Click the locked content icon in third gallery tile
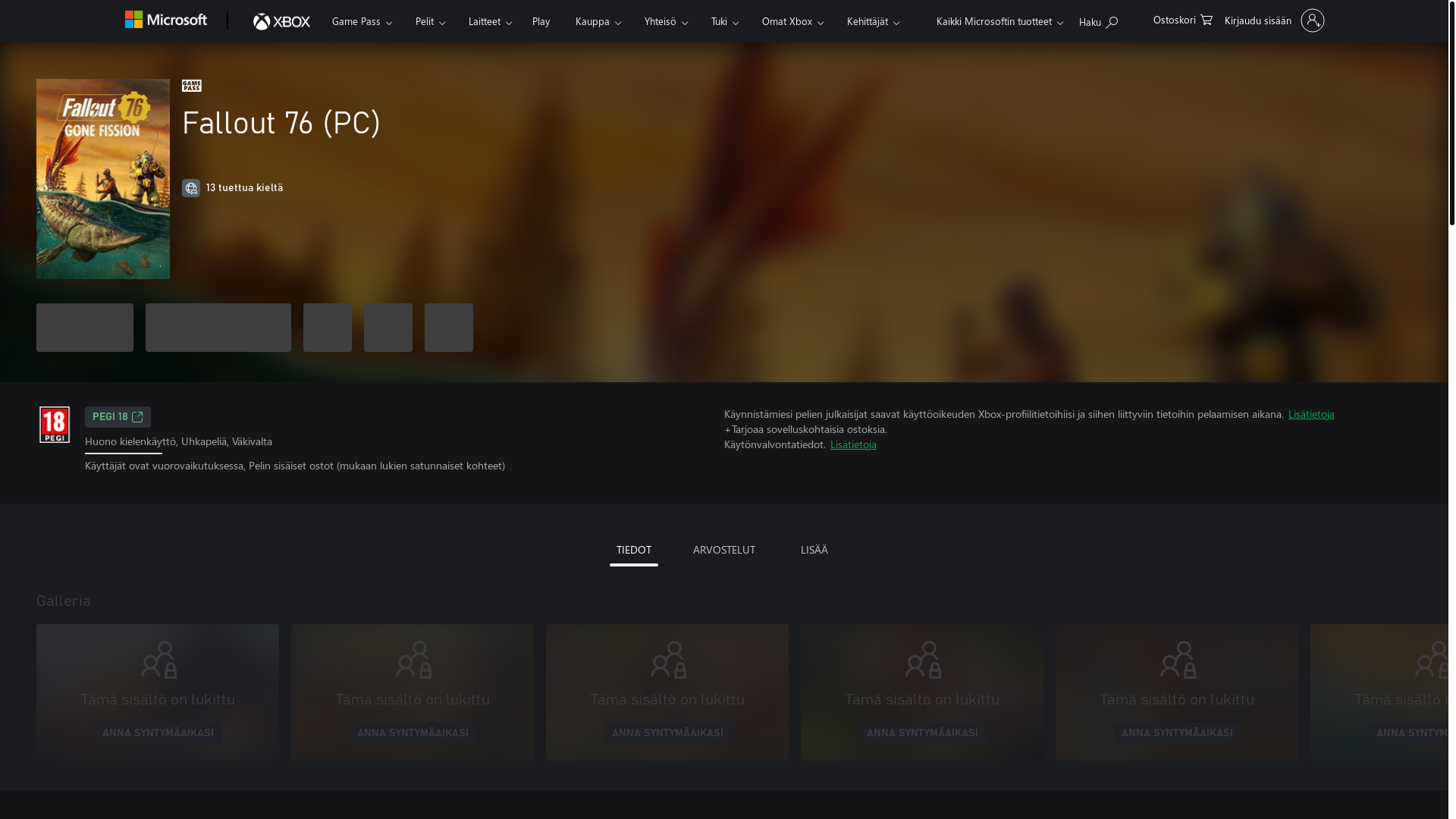The width and height of the screenshot is (1456, 819). coord(668,660)
